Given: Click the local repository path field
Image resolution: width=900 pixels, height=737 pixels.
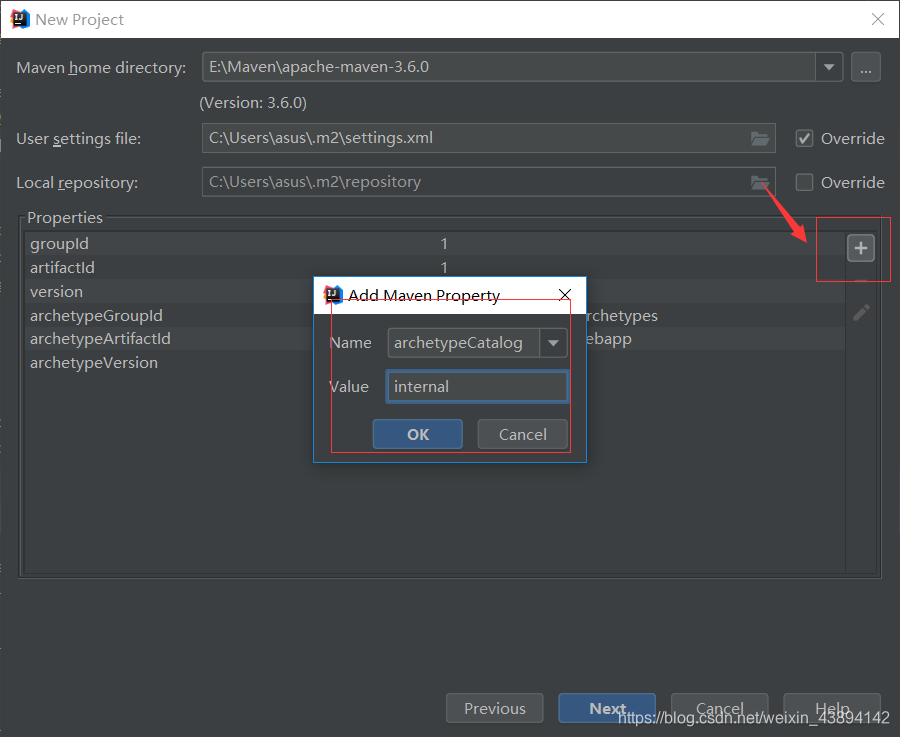Looking at the screenshot, I should 489,183.
